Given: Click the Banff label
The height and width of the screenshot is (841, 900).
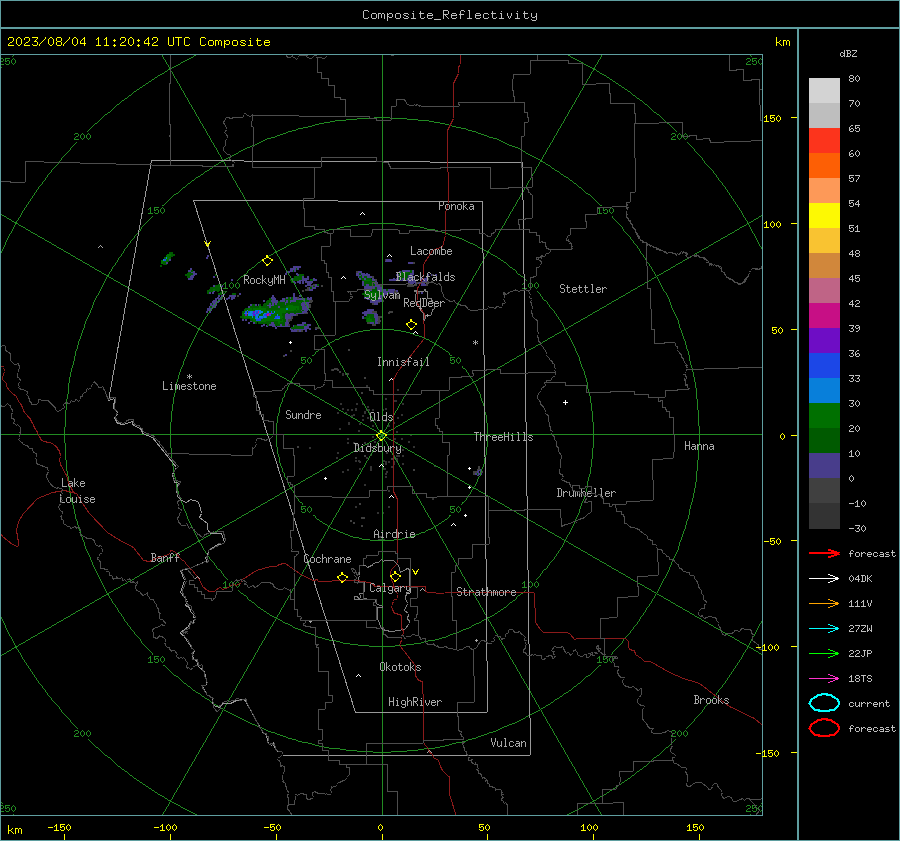Looking at the screenshot, I should pyautogui.click(x=165, y=557).
